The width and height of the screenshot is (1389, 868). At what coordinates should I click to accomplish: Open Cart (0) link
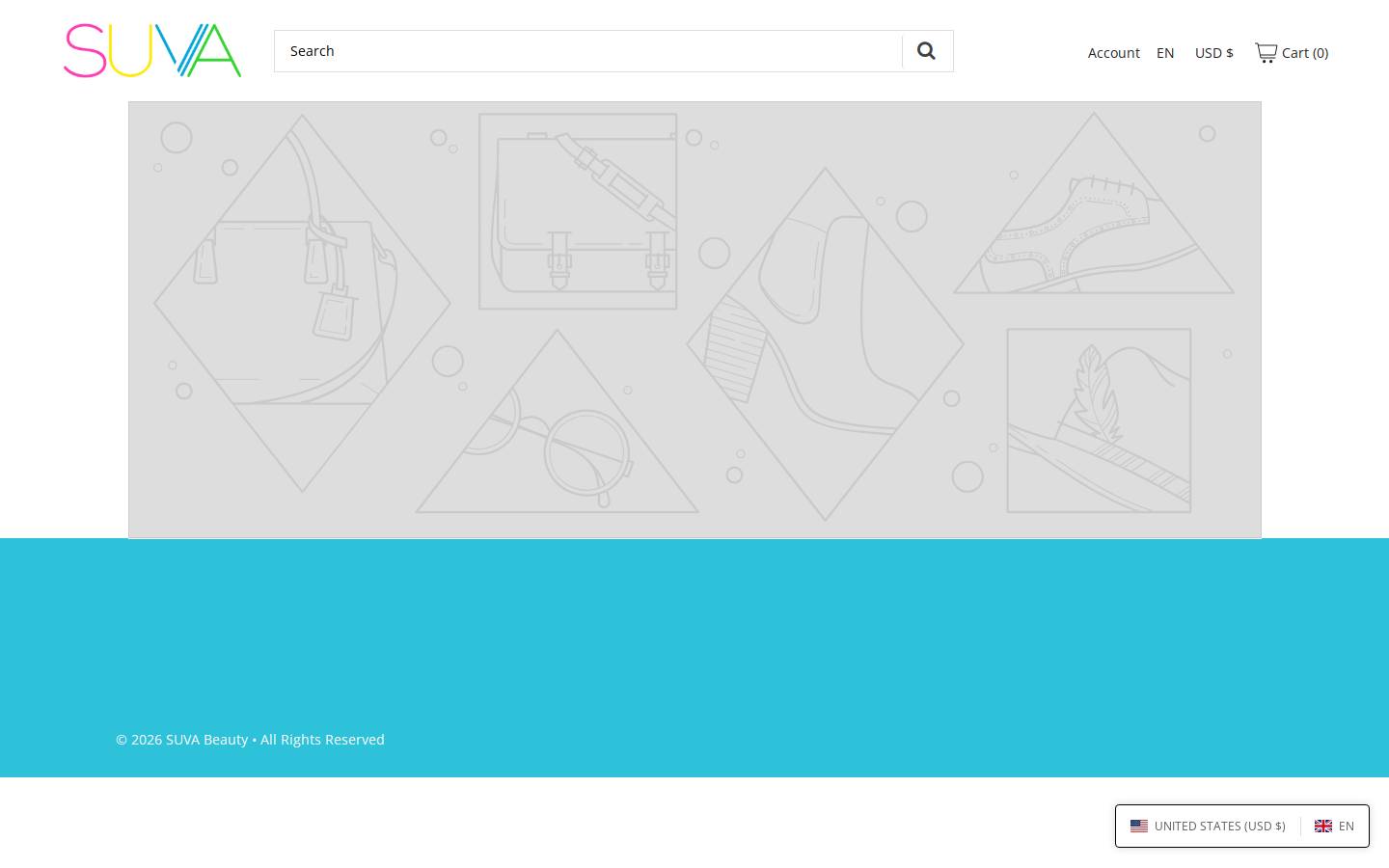click(1292, 53)
